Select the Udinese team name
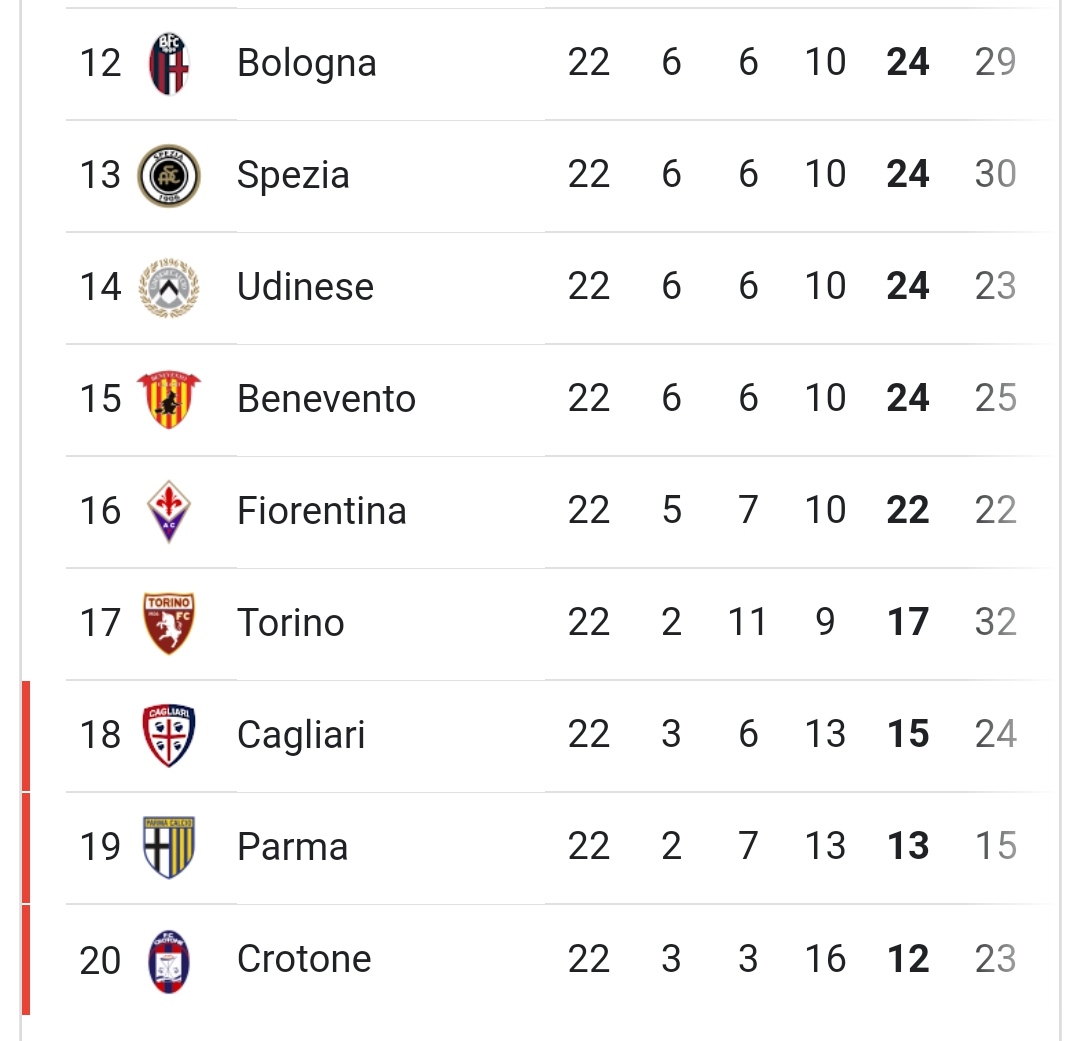 pyautogui.click(x=305, y=287)
